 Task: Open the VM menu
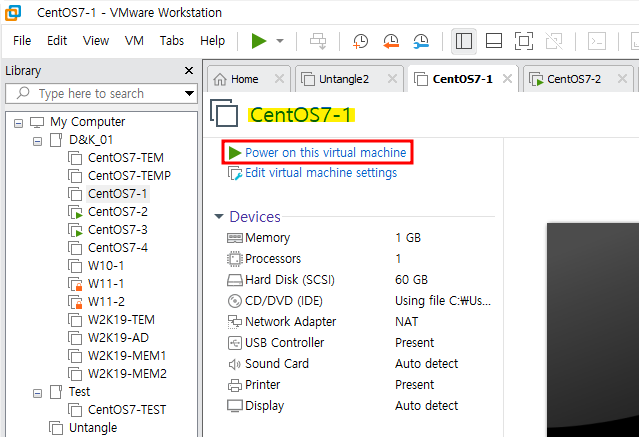pos(134,41)
